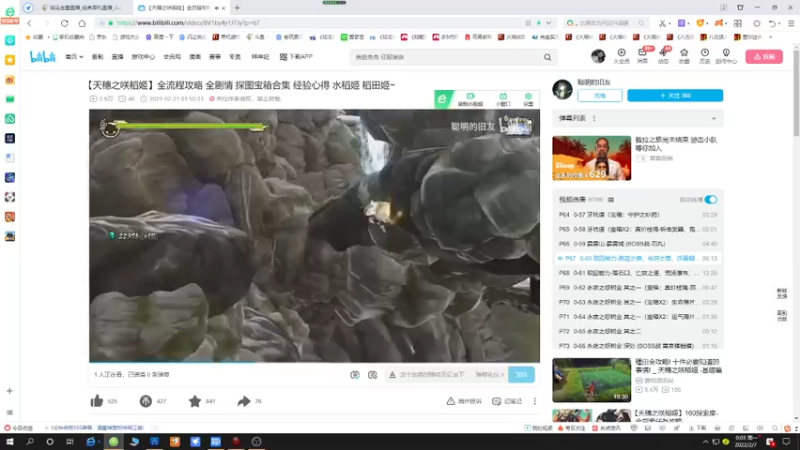Screen dimensions: 800x450
Task: Play episode P72 in the list
Action: tap(638, 331)
